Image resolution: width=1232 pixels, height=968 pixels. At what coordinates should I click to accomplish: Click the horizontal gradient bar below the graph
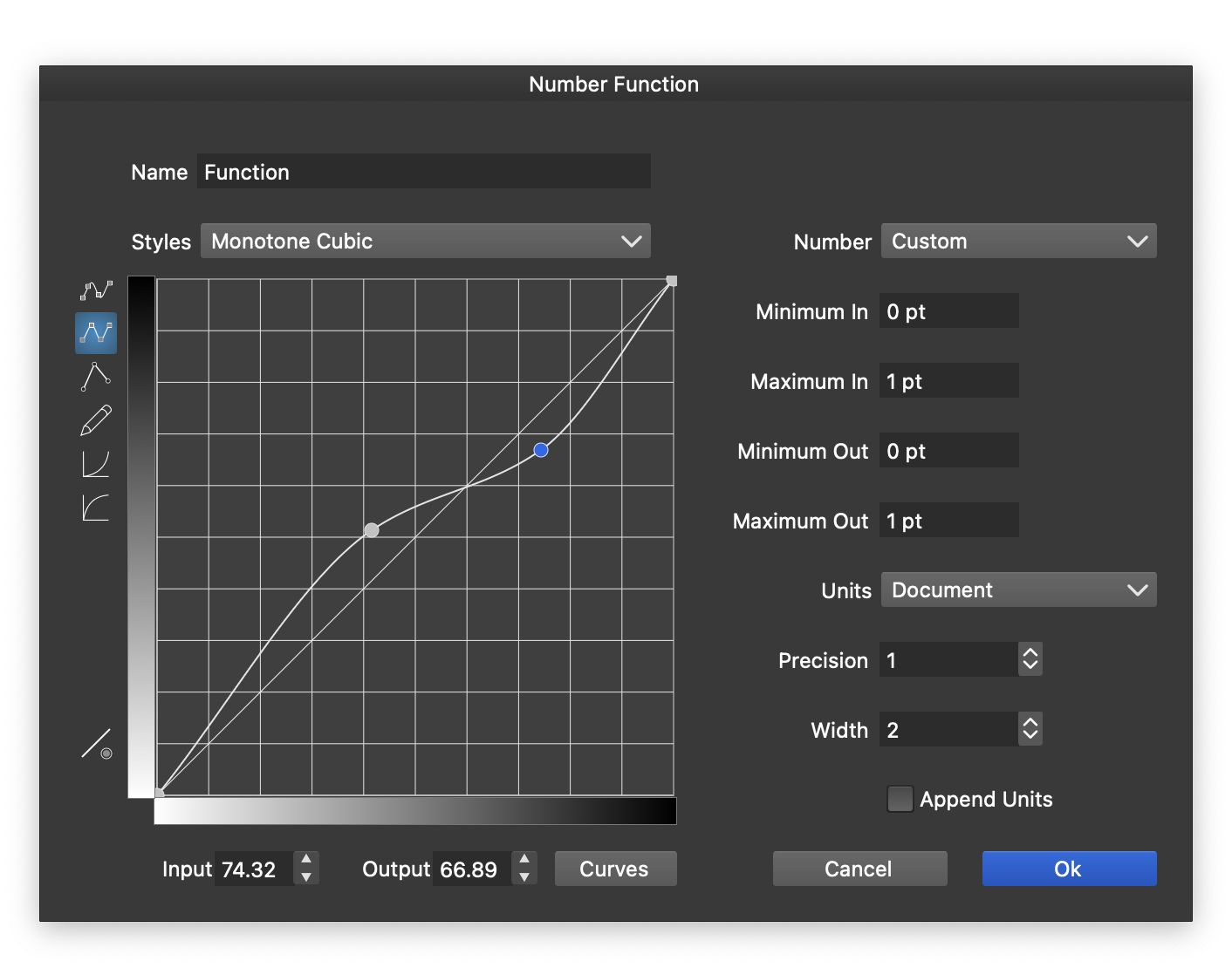[415, 811]
